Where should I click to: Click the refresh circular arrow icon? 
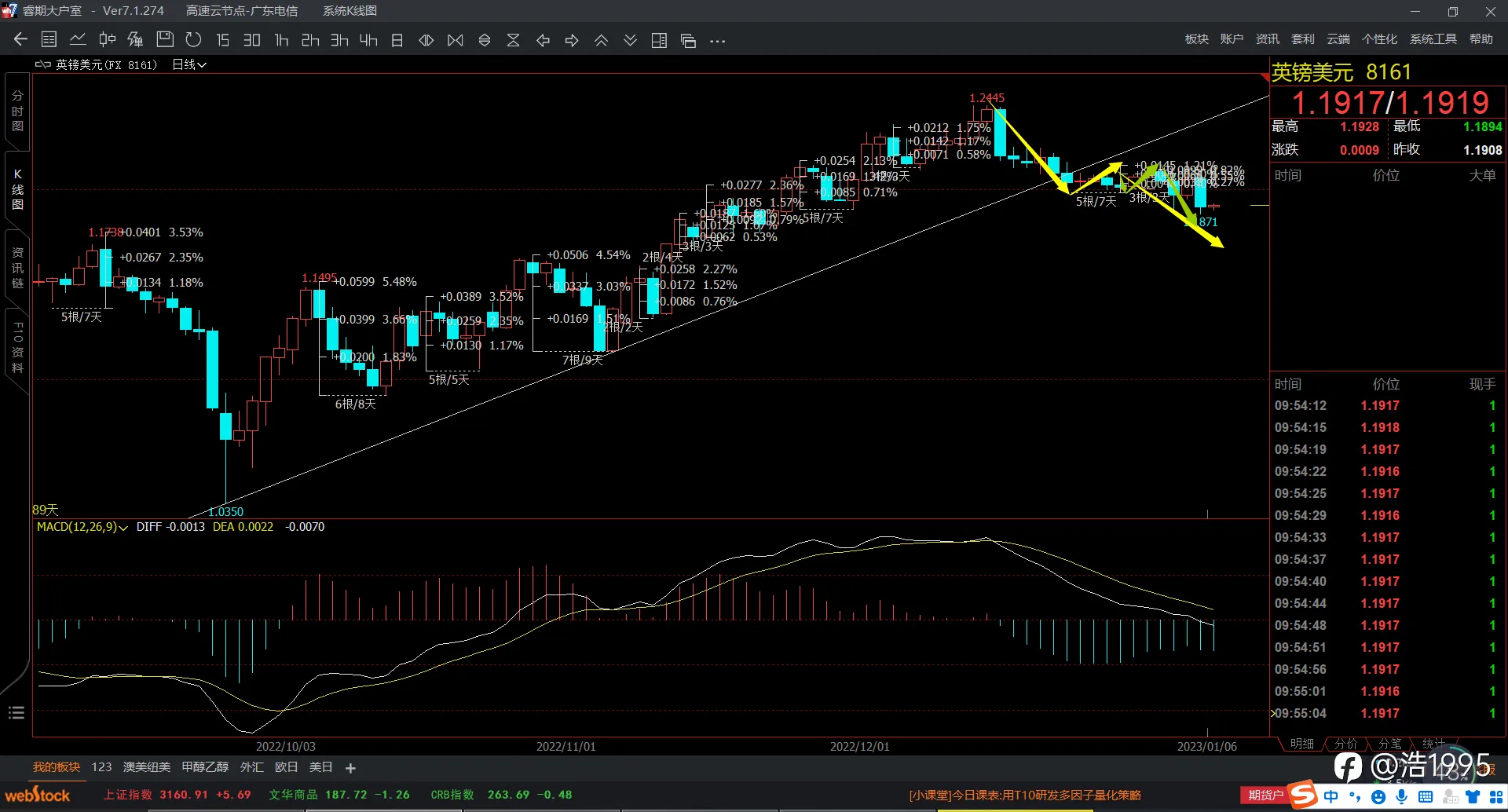tap(193, 39)
